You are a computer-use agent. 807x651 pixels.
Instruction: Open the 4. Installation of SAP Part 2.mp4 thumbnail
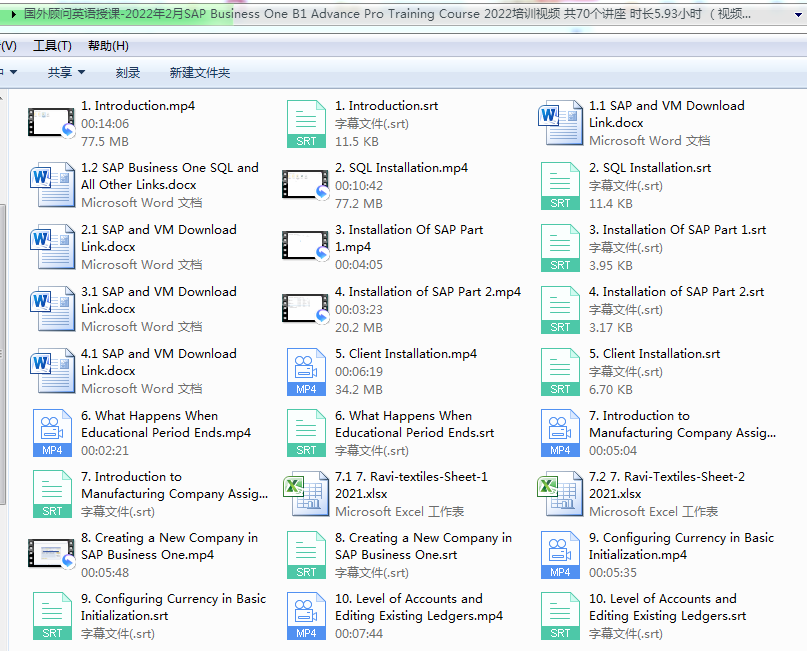click(x=306, y=308)
